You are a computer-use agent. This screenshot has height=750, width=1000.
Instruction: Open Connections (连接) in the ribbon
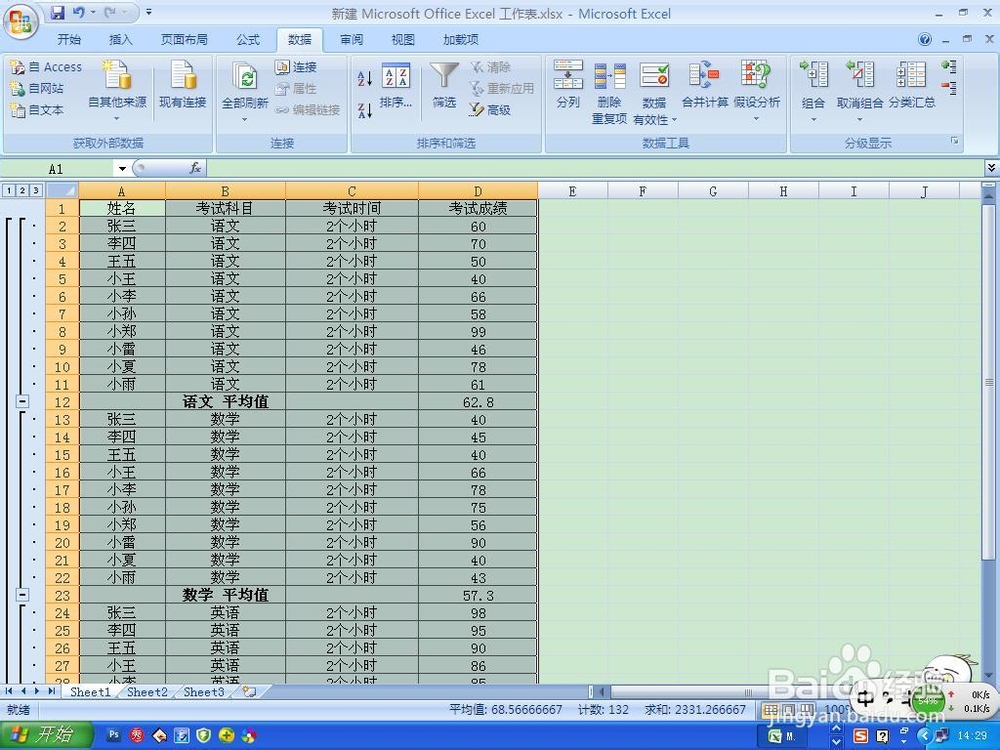(x=296, y=67)
